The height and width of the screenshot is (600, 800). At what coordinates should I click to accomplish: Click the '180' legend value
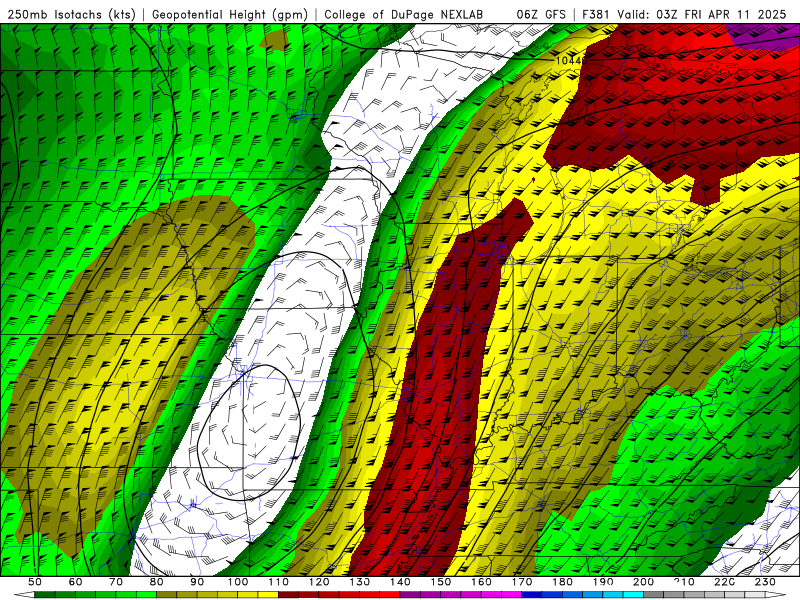(563, 582)
